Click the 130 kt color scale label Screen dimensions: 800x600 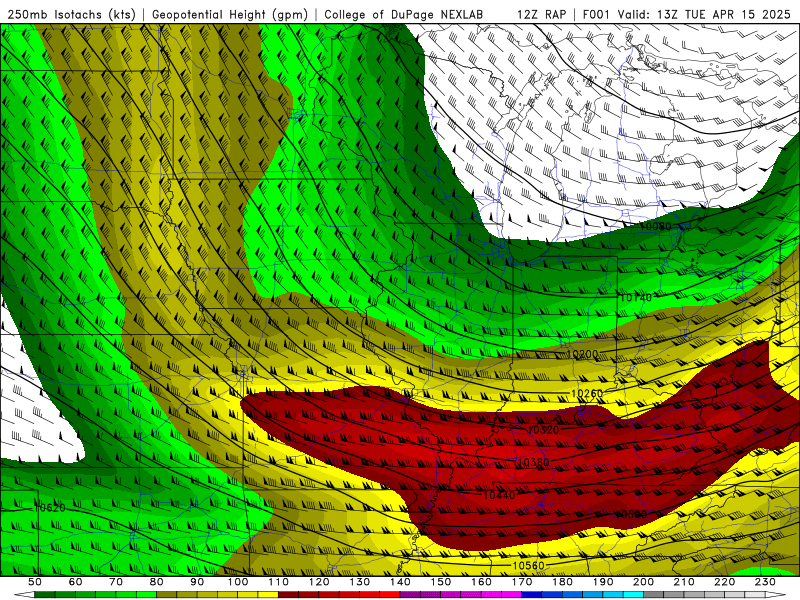(360, 582)
